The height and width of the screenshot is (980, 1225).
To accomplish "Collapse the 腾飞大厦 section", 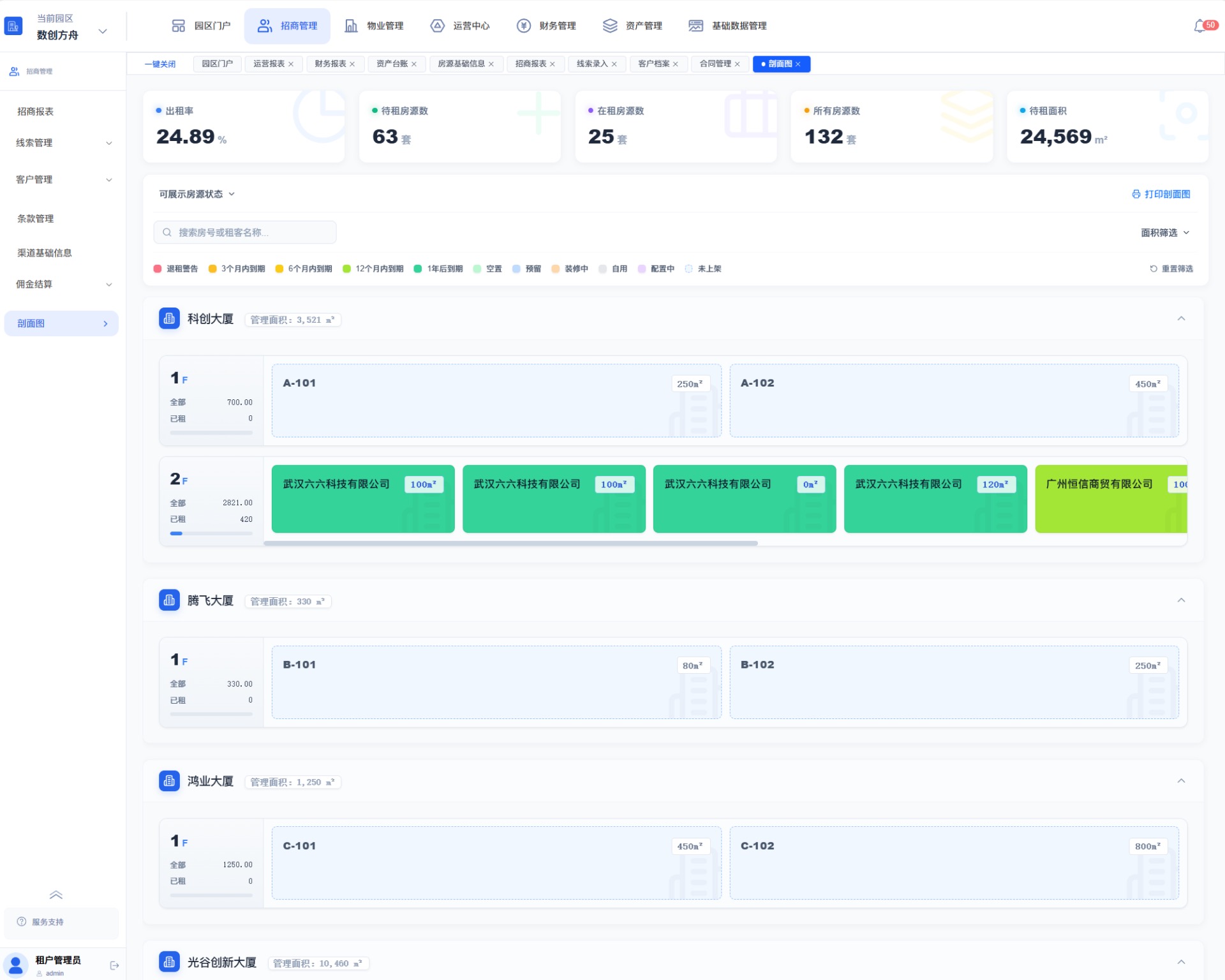I will (1181, 600).
